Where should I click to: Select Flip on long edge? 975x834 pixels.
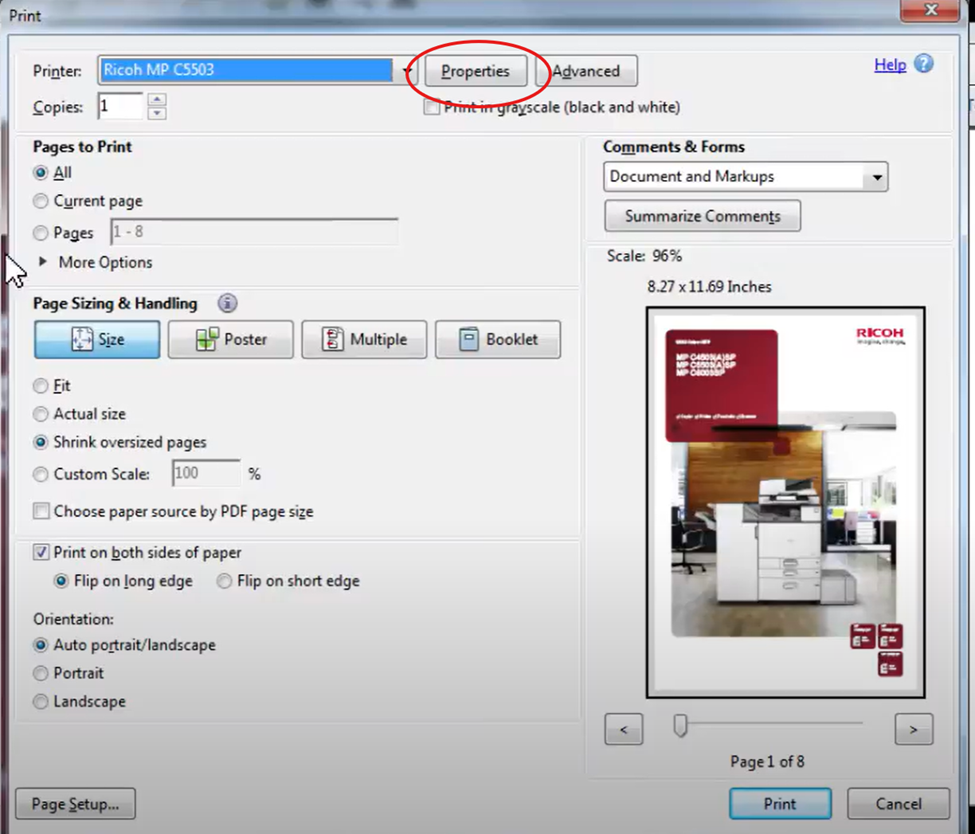pos(61,581)
